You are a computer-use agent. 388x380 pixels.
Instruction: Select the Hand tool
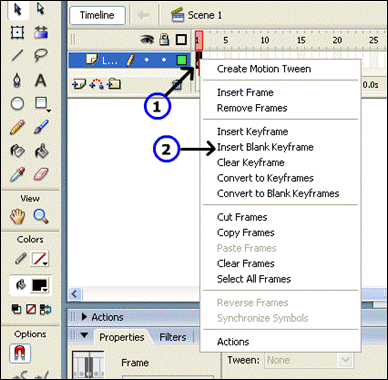click(17, 216)
